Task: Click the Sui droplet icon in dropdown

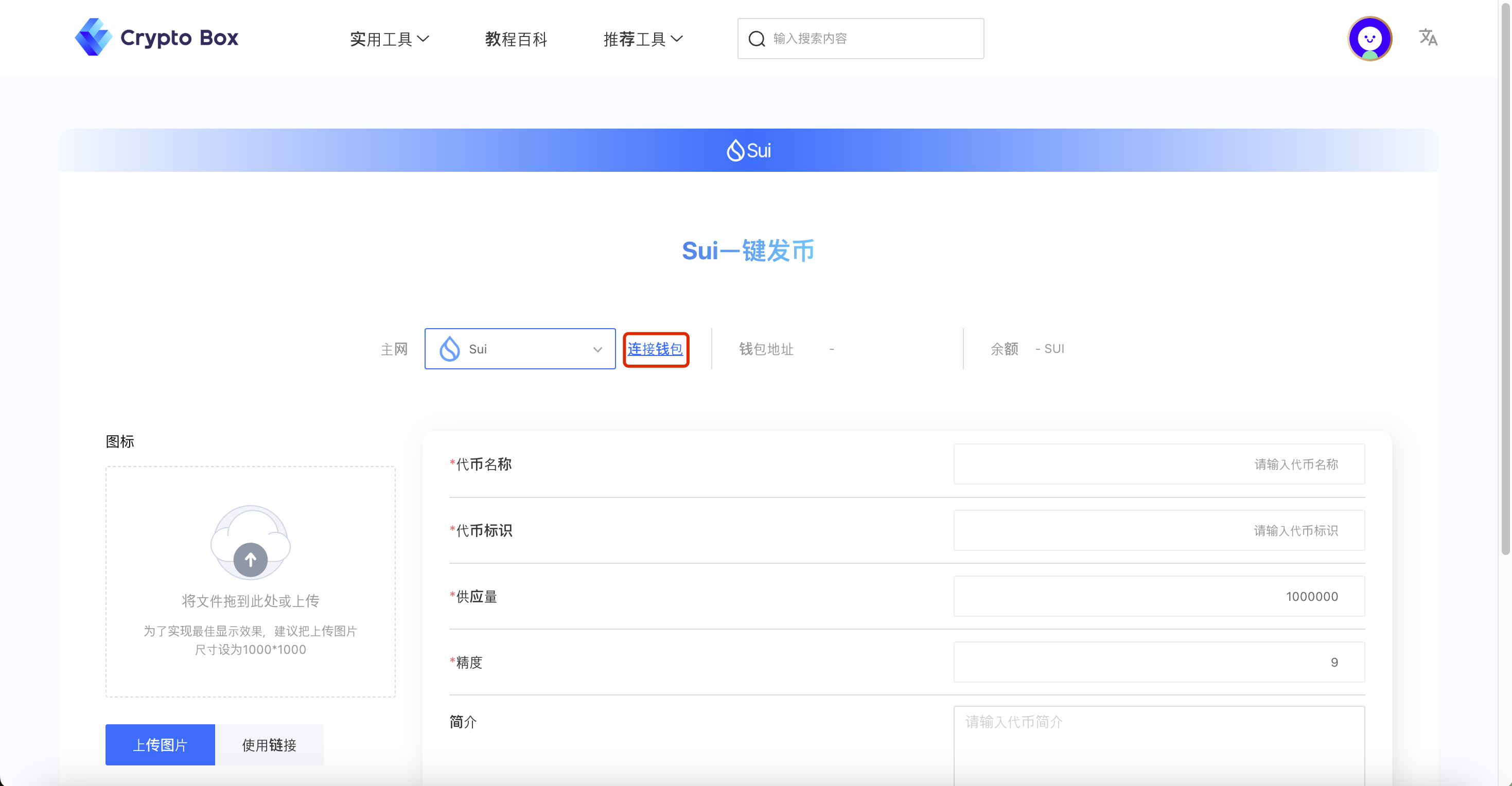Action: pos(450,349)
